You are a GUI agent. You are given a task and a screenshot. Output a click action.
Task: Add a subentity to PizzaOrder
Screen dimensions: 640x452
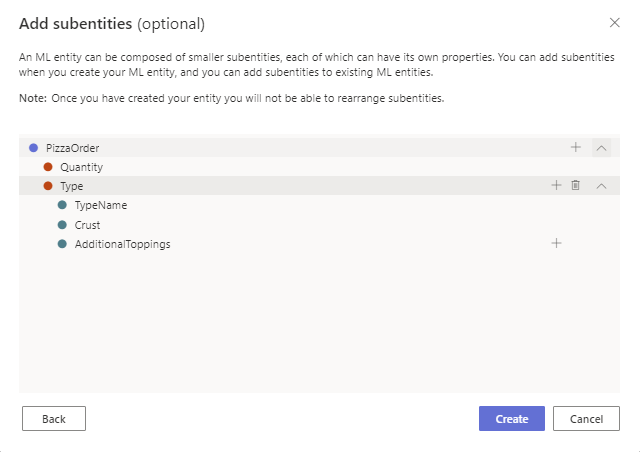576,147
